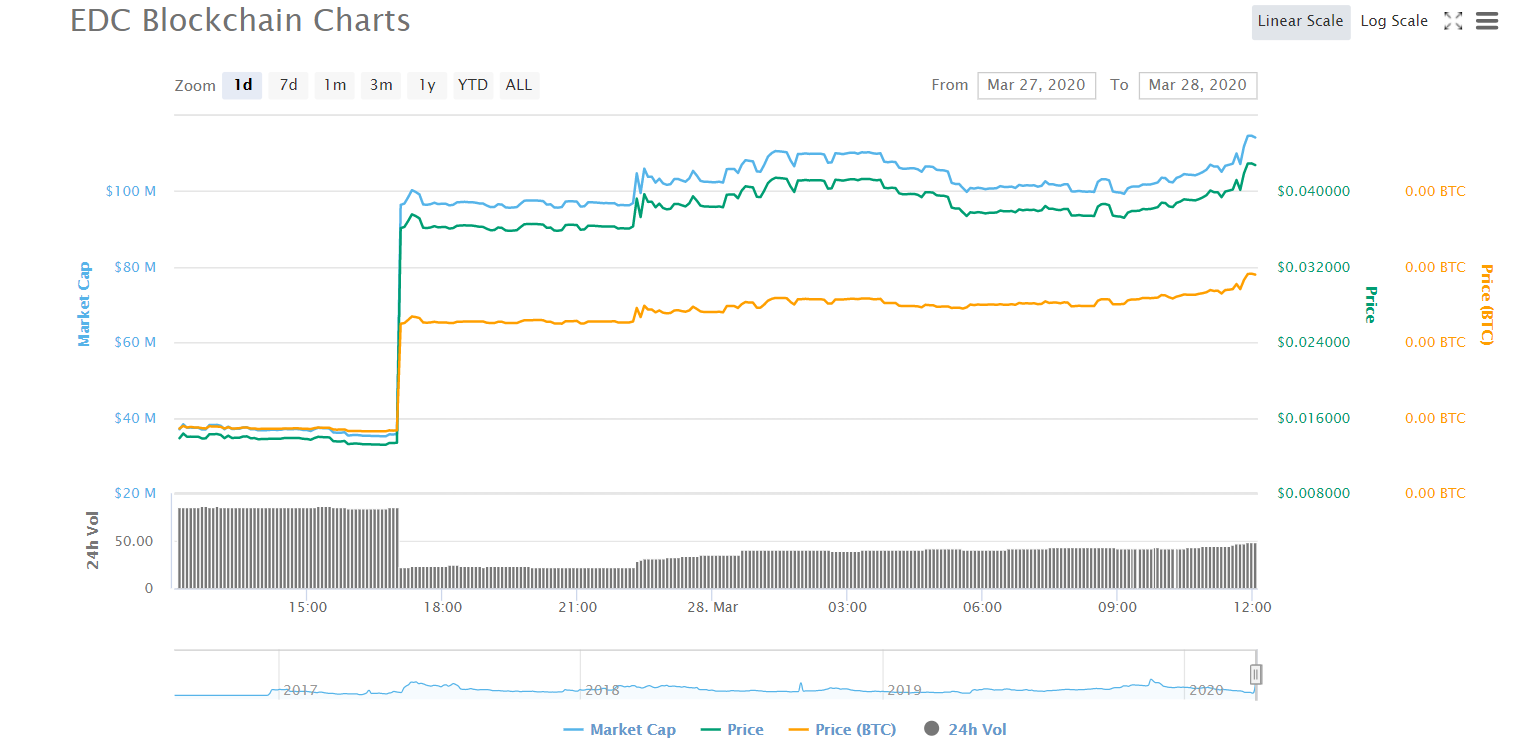Image resolution: width=1515 pixels, height=751 pixels.
Task: Select the 1m zoom range
Action: pos(335,85)
